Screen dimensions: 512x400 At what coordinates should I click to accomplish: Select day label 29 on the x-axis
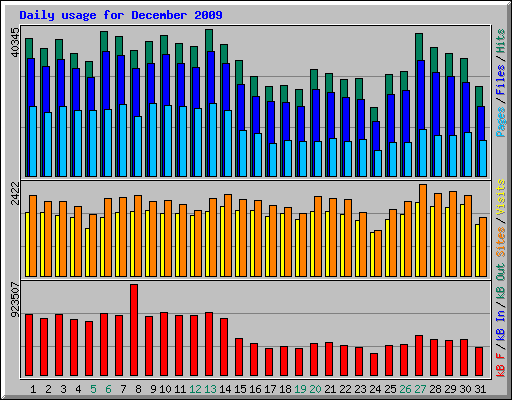(x=450, y=389)
